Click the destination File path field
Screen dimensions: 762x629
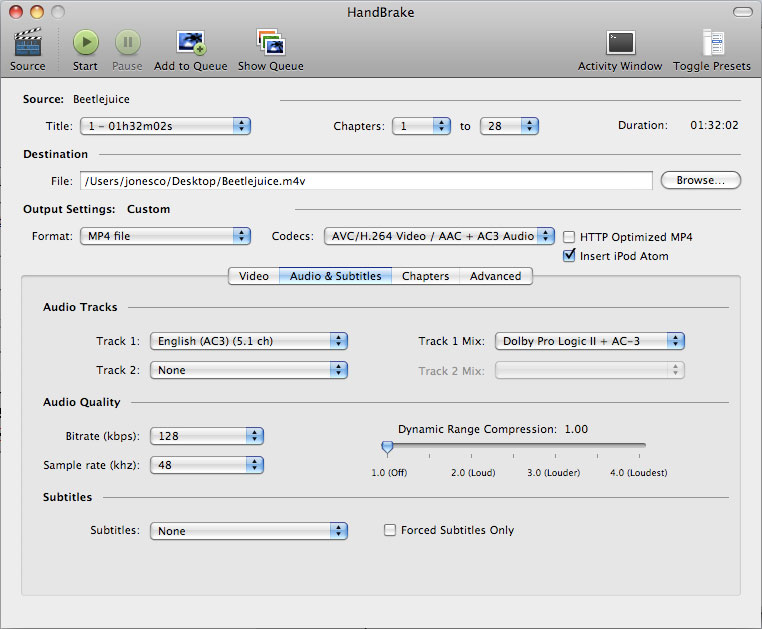pos(366,181)
